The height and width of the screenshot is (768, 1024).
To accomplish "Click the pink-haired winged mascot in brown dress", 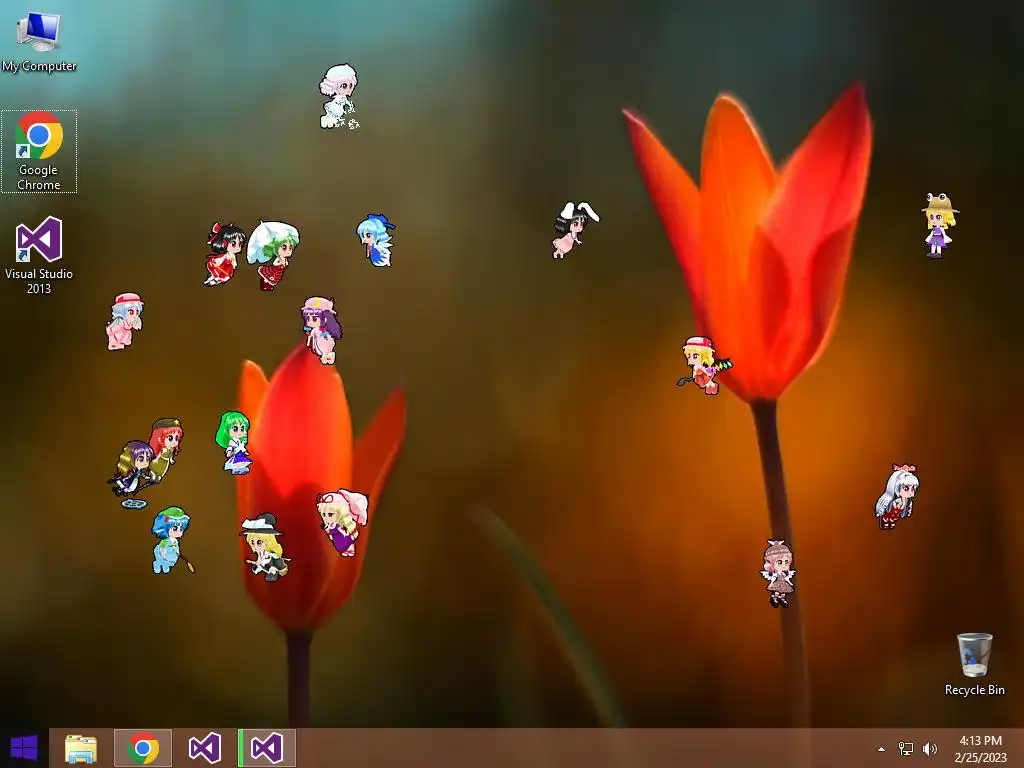I will (x=778, y=573).
